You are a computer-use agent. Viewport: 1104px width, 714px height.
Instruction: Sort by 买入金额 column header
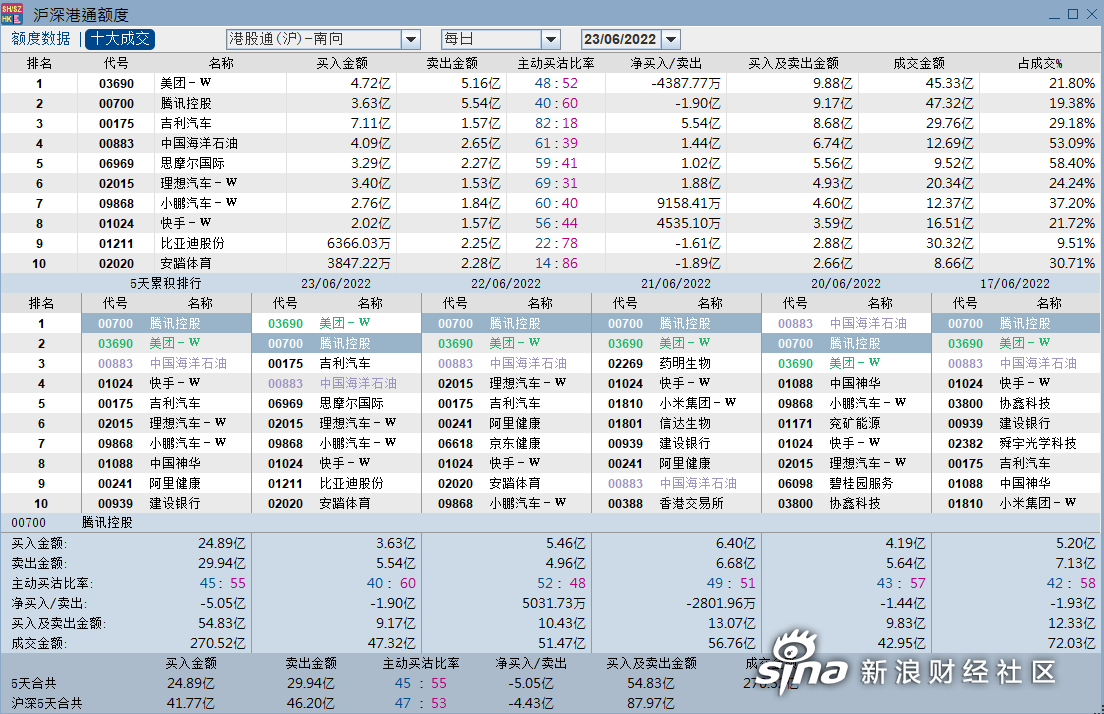point(342,63)
